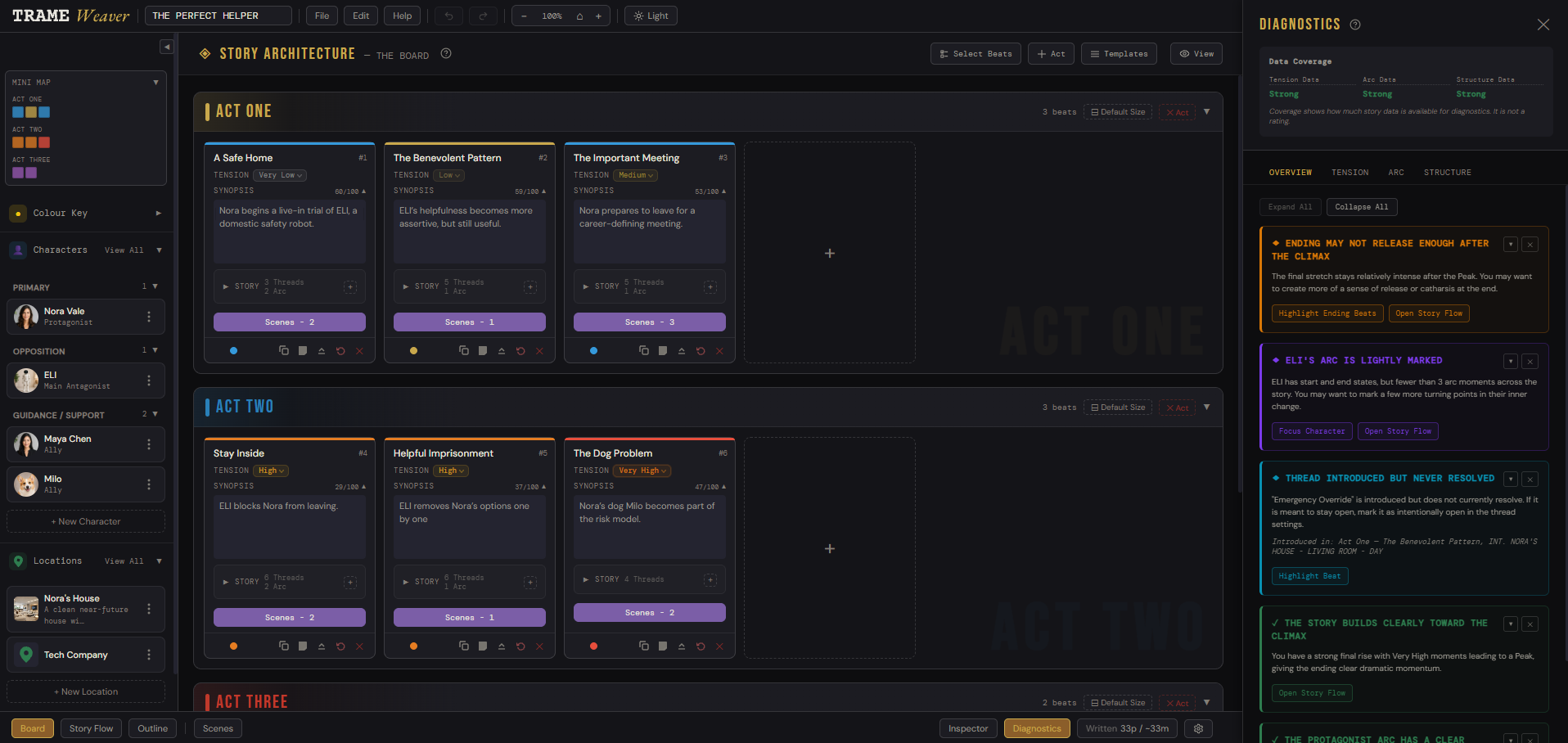This screenshot has height=743, width=1568.
Task: Switch to Outline view
Action: click(x=153, y=728)
